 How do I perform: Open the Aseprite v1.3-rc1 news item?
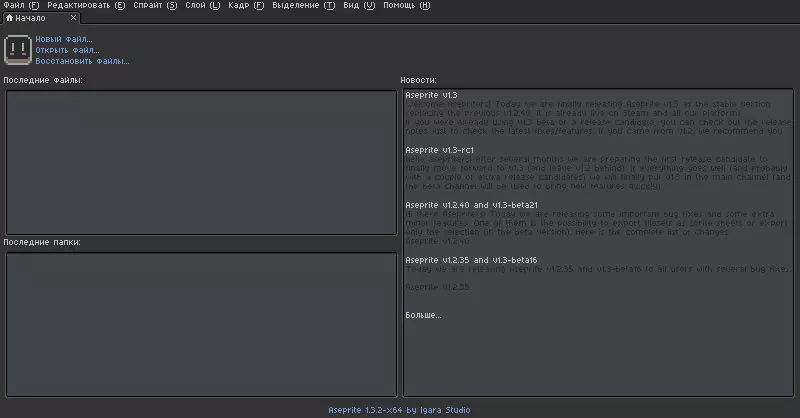click(439, 150)
